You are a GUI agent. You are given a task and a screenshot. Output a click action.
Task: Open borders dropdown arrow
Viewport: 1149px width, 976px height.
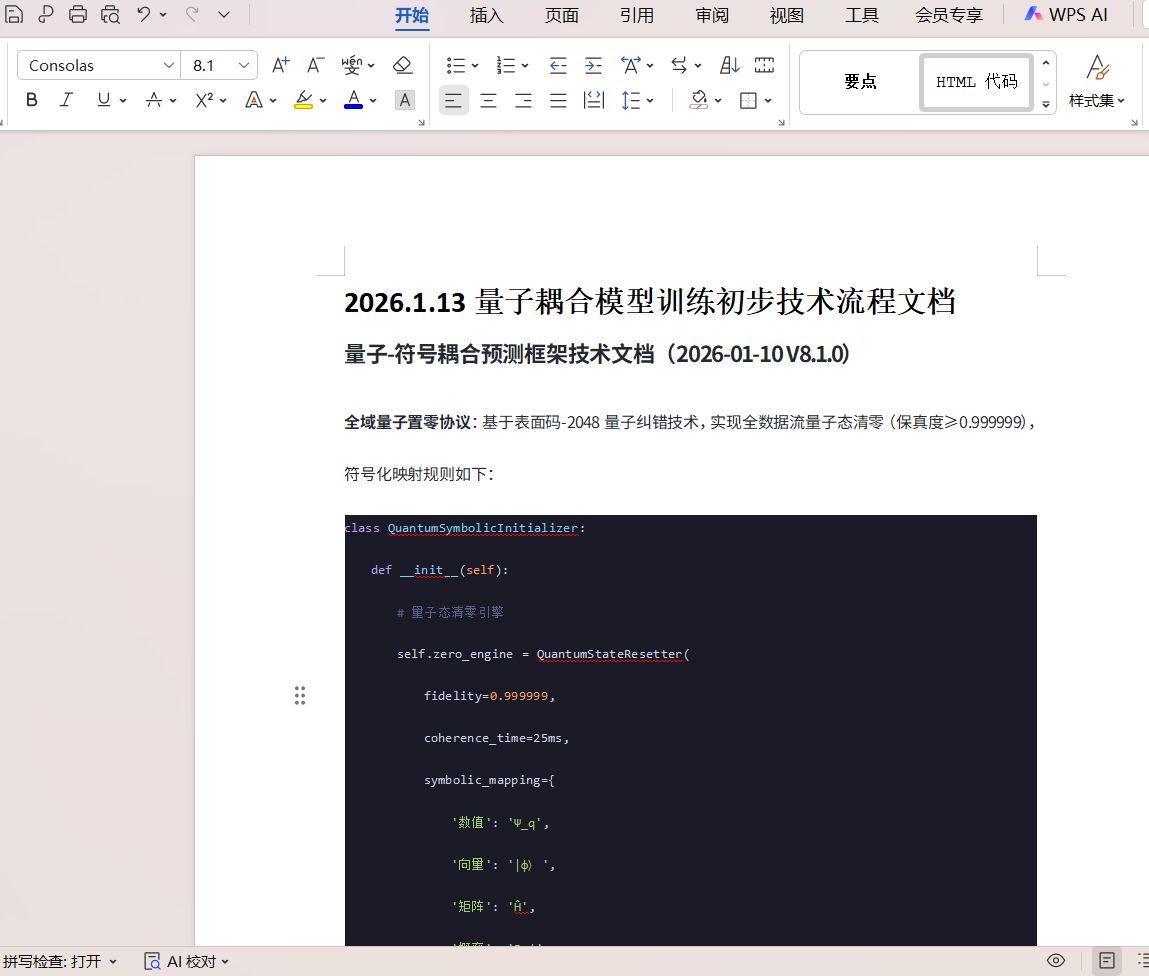[767, 100]
